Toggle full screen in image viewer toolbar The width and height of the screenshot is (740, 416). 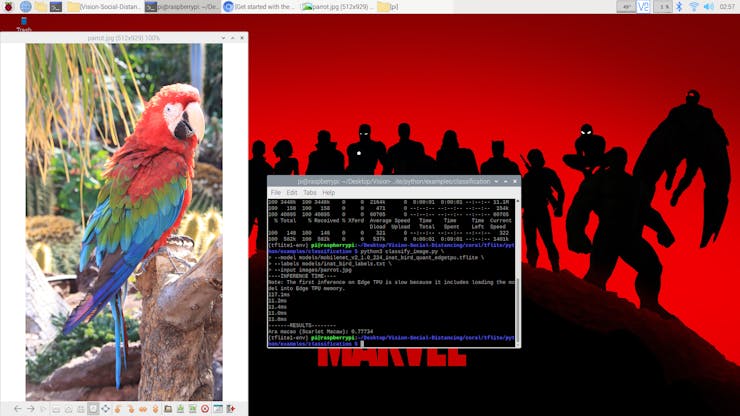[105, 408]
